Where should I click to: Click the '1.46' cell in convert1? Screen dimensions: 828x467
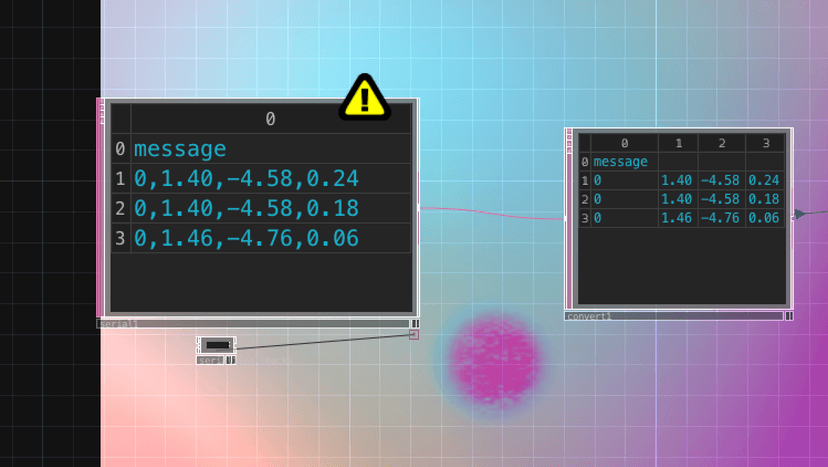pyautogui.click(x=679, y=218)
